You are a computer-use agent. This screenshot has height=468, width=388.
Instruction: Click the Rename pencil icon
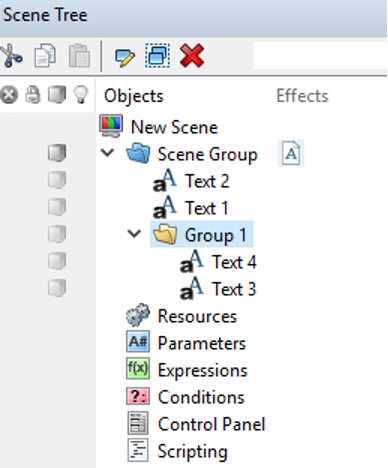(x=125, y=57)
